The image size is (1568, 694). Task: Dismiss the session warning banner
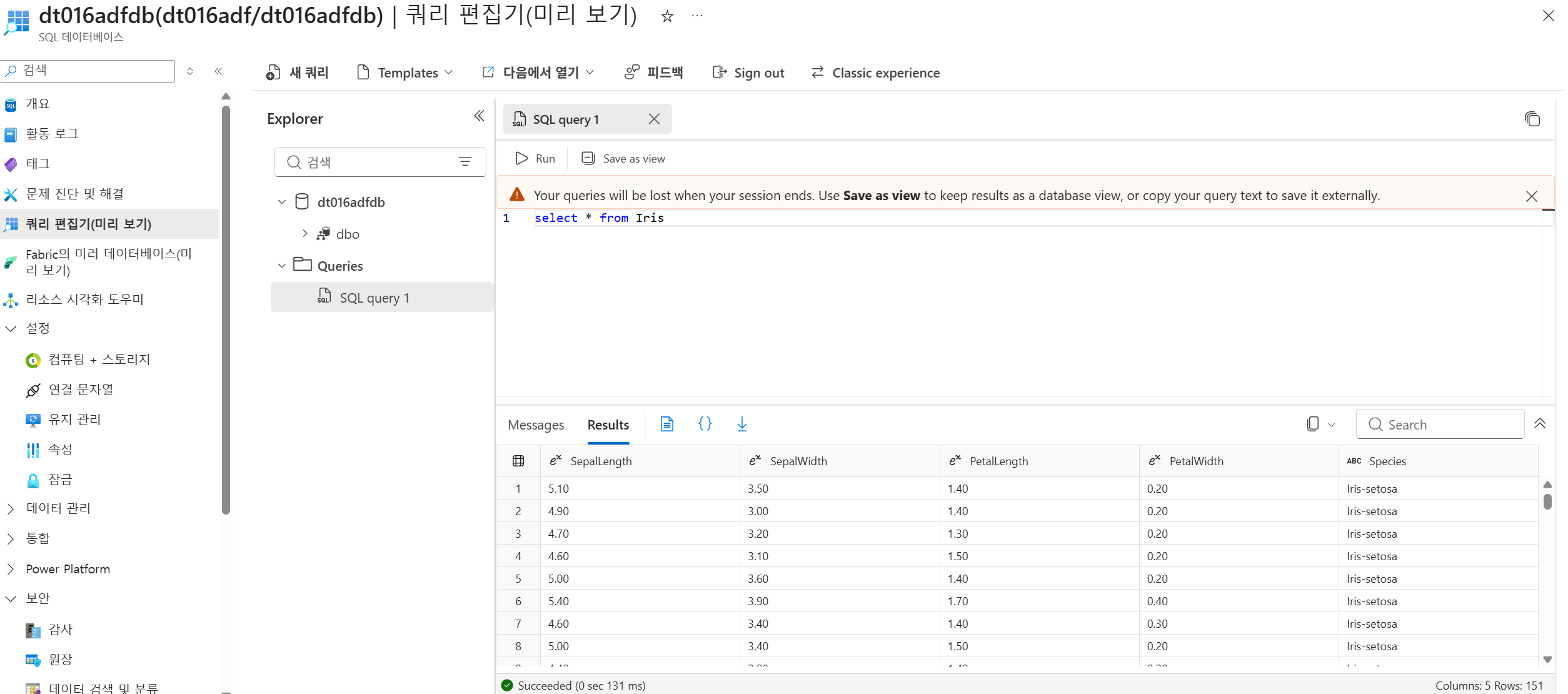click(1532, 196)
